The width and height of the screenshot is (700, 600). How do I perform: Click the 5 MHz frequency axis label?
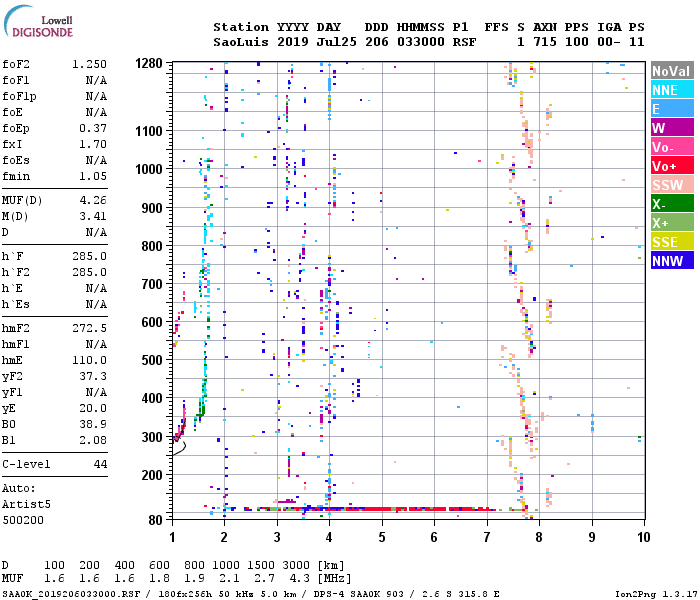click(x=382, y=537)
